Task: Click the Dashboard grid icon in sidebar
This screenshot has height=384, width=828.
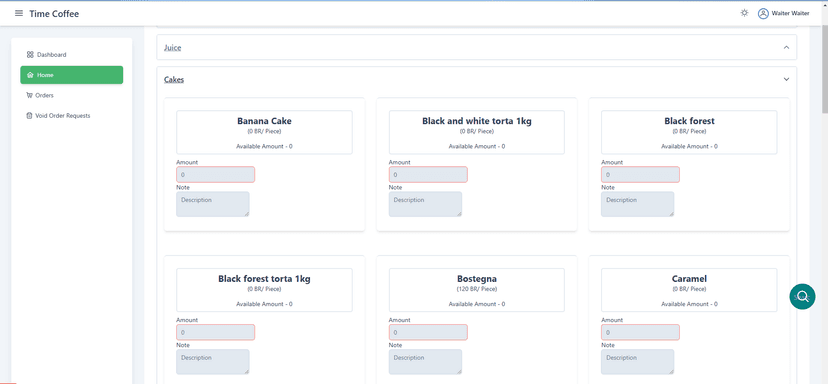Action: tap(30, 54)
